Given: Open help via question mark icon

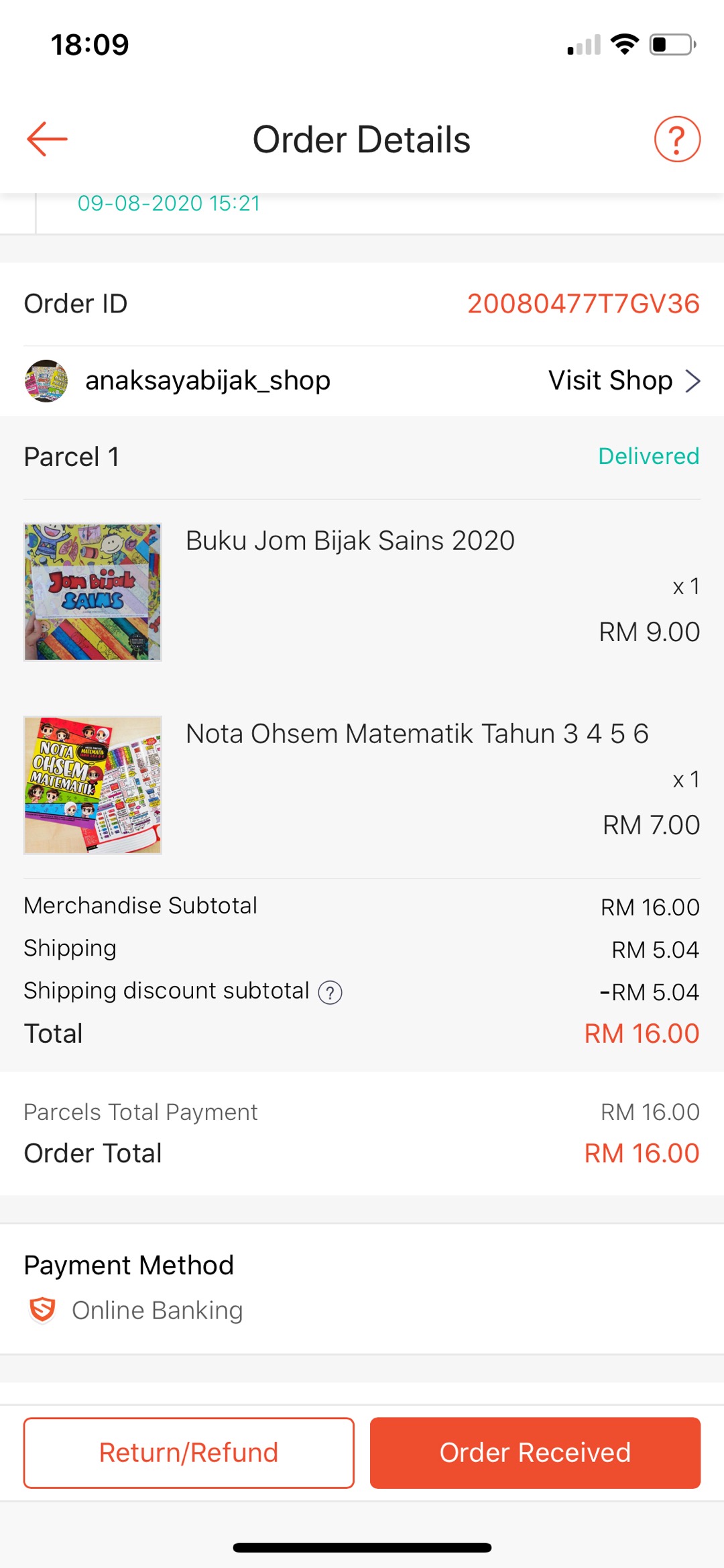Looking at the screenshot, I should click(677, 139).
